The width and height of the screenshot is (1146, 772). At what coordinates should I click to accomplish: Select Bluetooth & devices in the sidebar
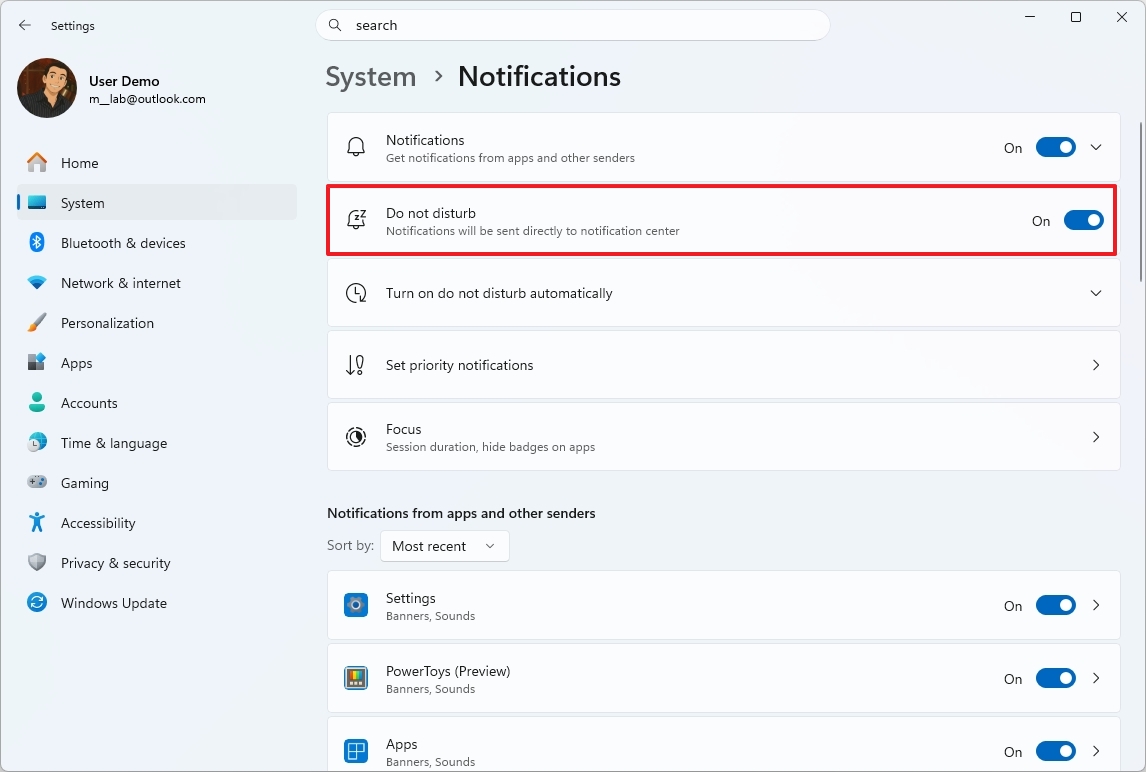122,242
